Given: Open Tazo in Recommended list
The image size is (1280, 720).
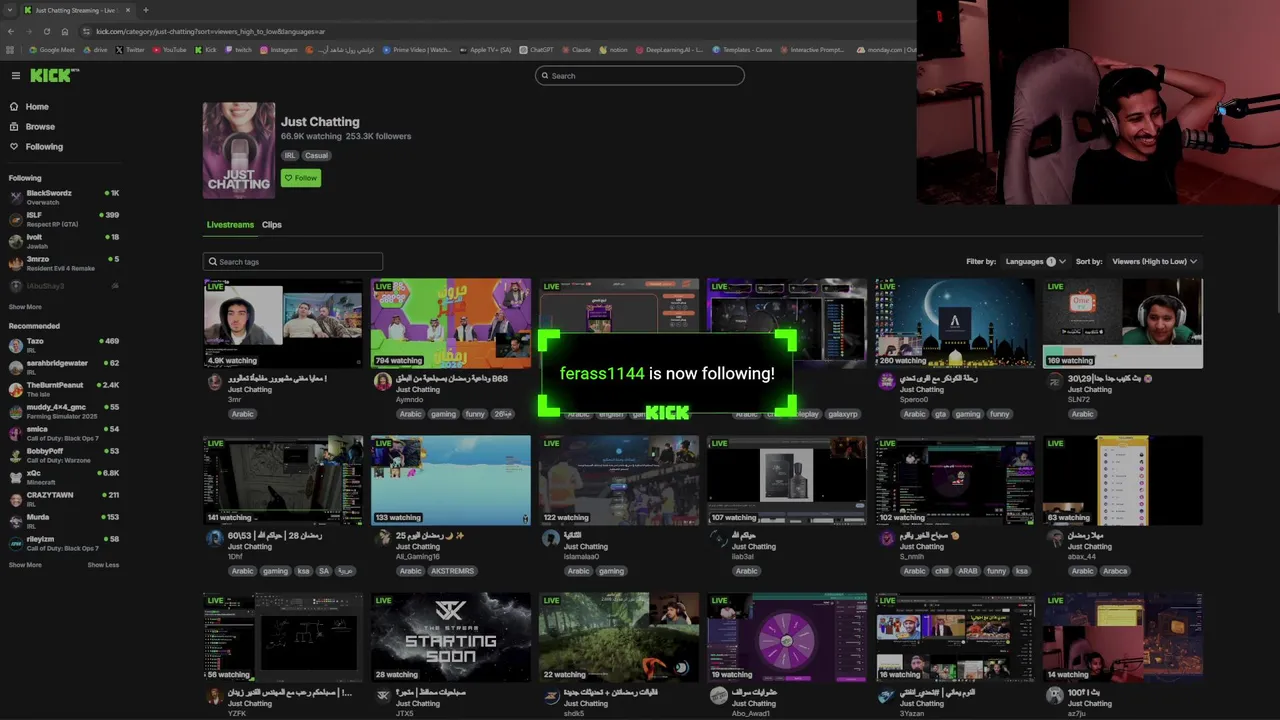Looking at the screenshot, I should click(x=64, y=345).
